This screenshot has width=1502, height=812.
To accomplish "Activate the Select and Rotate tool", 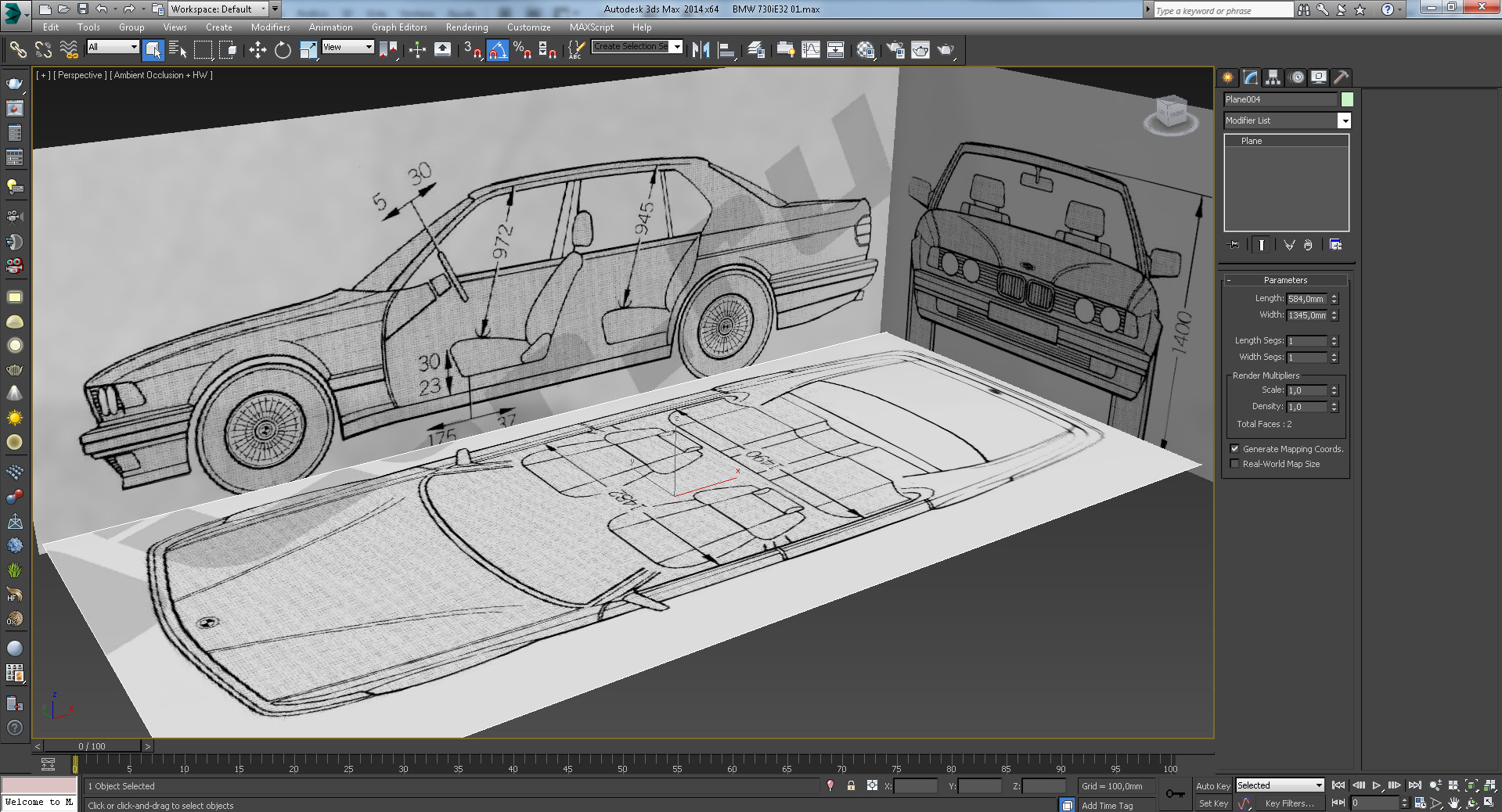I will (283, 50).
